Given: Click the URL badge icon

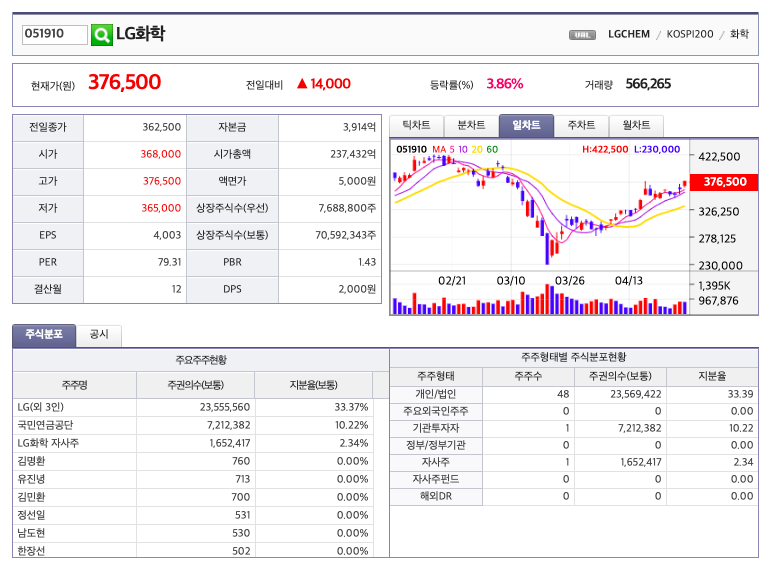Looking at the screenshot, I should click(x=582, y=35).
